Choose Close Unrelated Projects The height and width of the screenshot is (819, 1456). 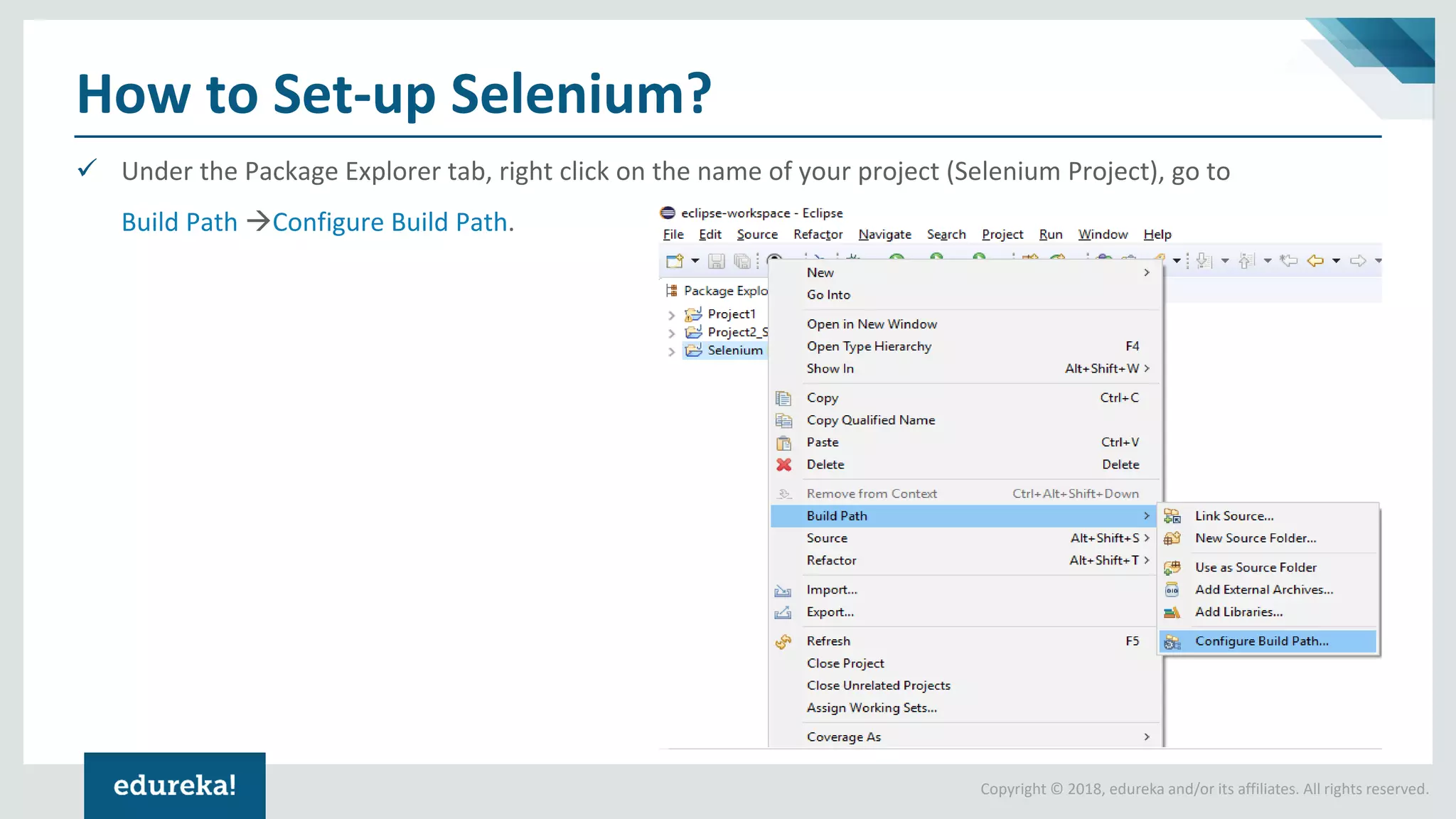pos(965,685)
